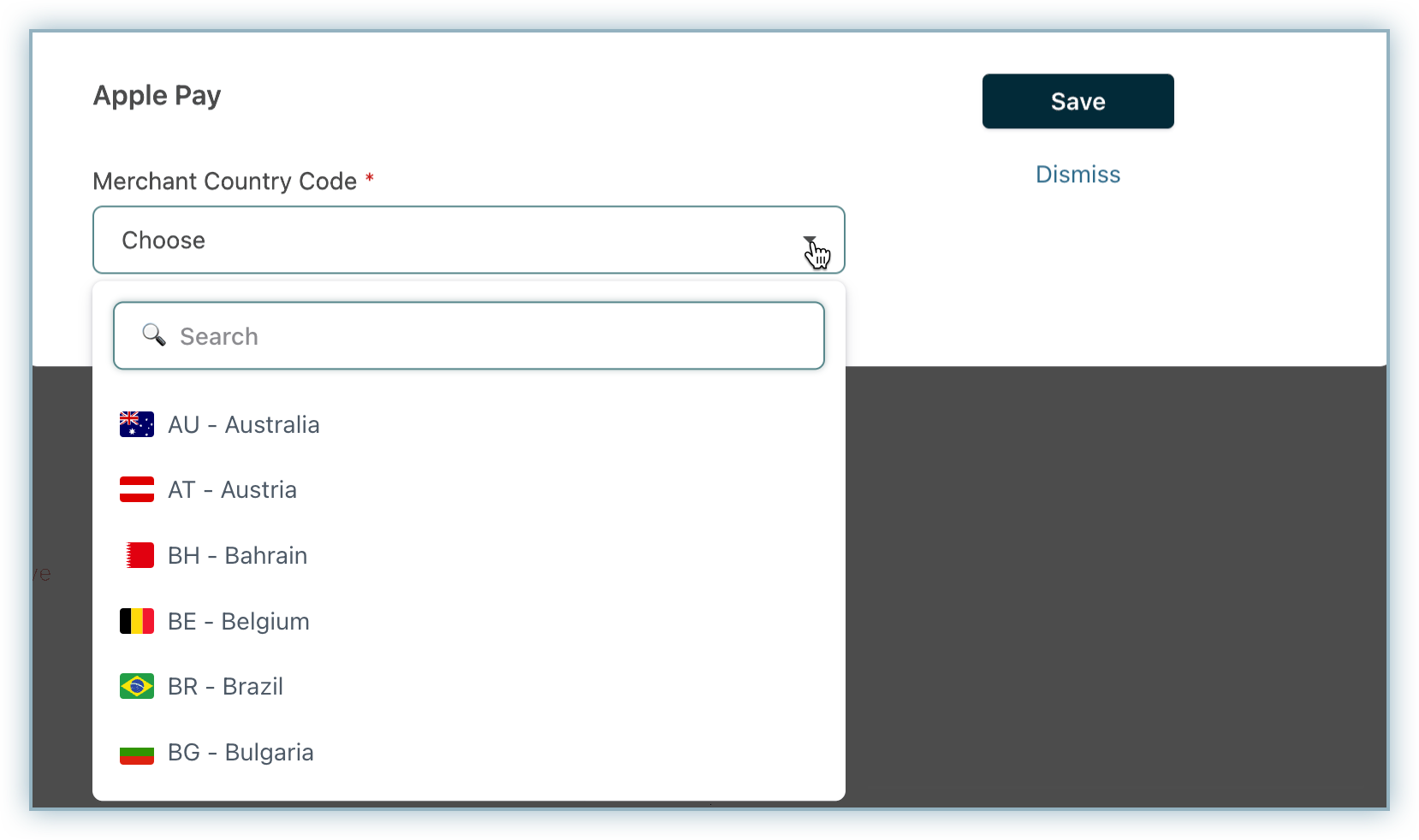Screen dimensions: 1419x840
Task: Click the Dismiss link
Action: point(1078,175)
